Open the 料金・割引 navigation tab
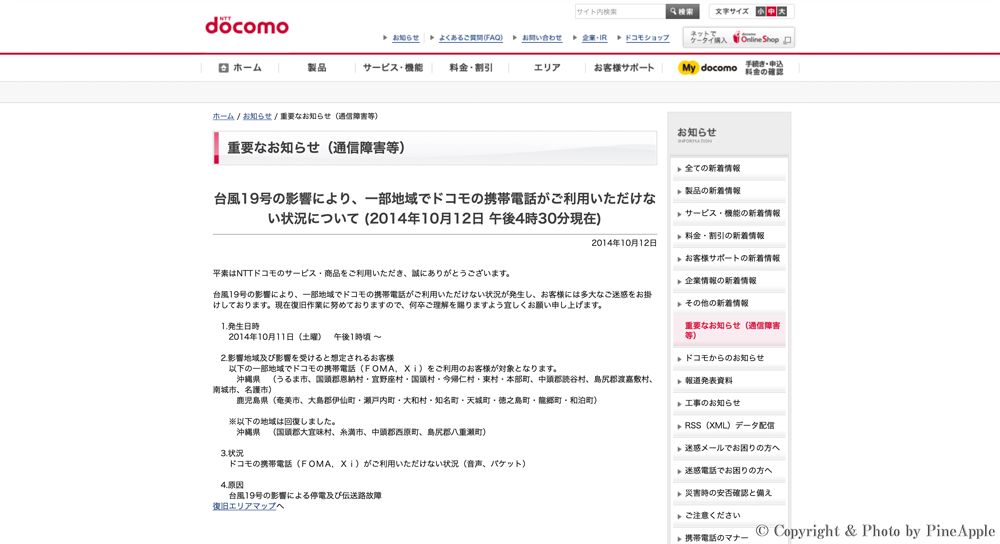Image resolution: width=1000 pixels, height=544 pixels. pyautogui.click(x=471, y=68)
